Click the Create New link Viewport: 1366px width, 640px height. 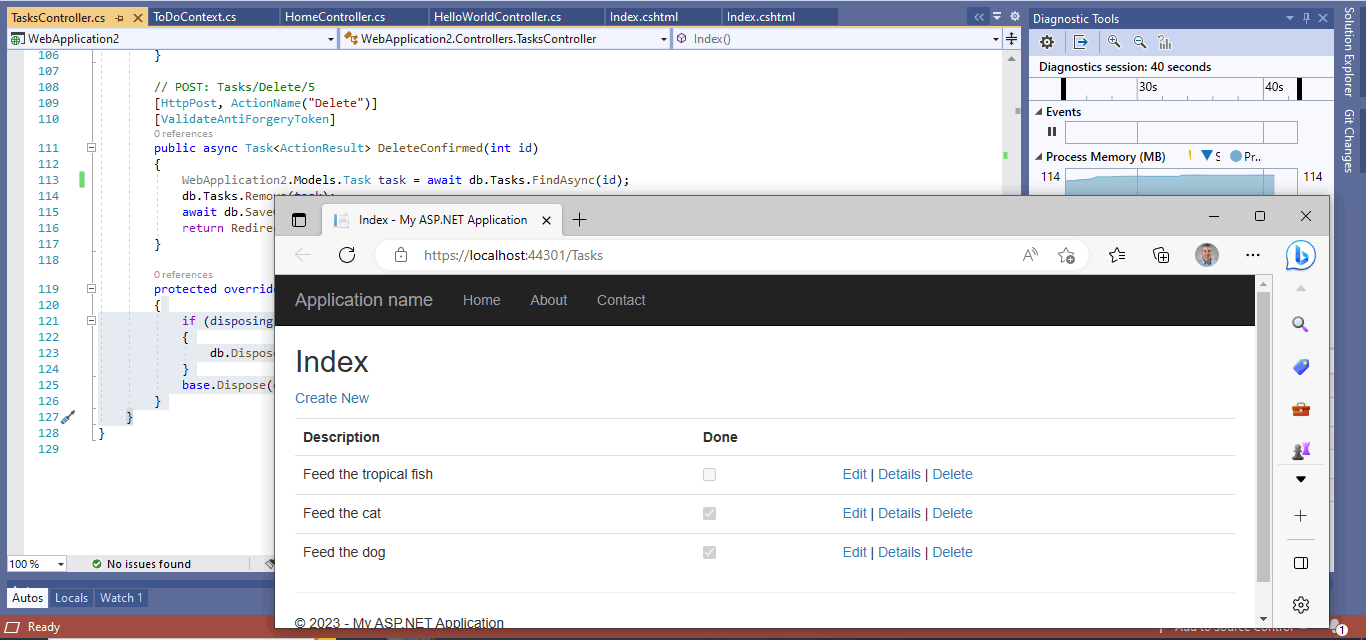pos(332,398)
